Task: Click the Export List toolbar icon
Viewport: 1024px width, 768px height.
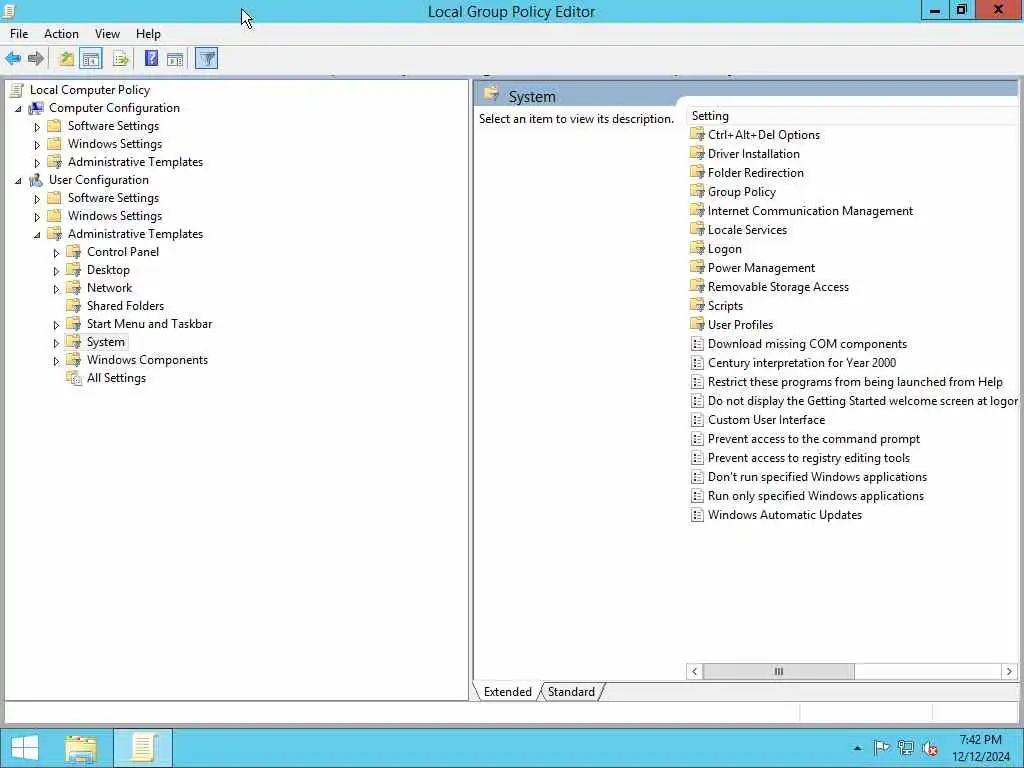Action: tap(121, 59)
